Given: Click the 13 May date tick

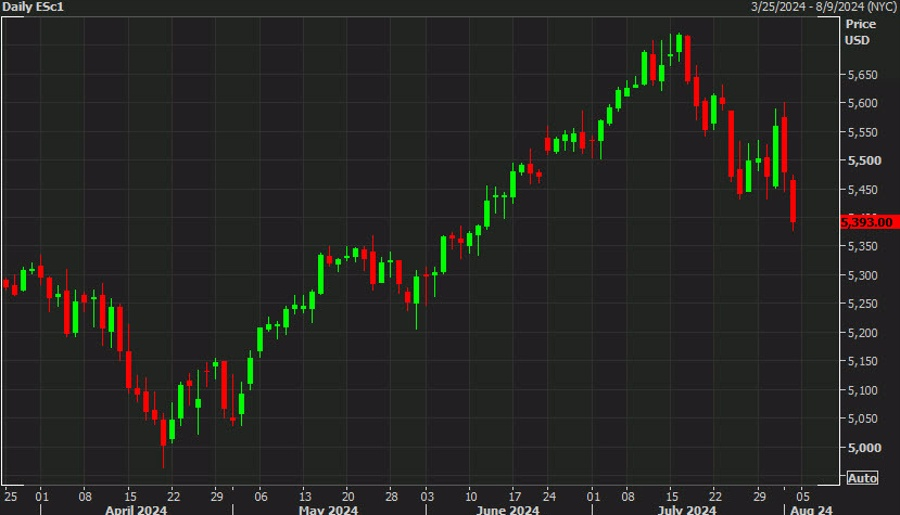Looking at the screenshot, I should tap(305, 496).
